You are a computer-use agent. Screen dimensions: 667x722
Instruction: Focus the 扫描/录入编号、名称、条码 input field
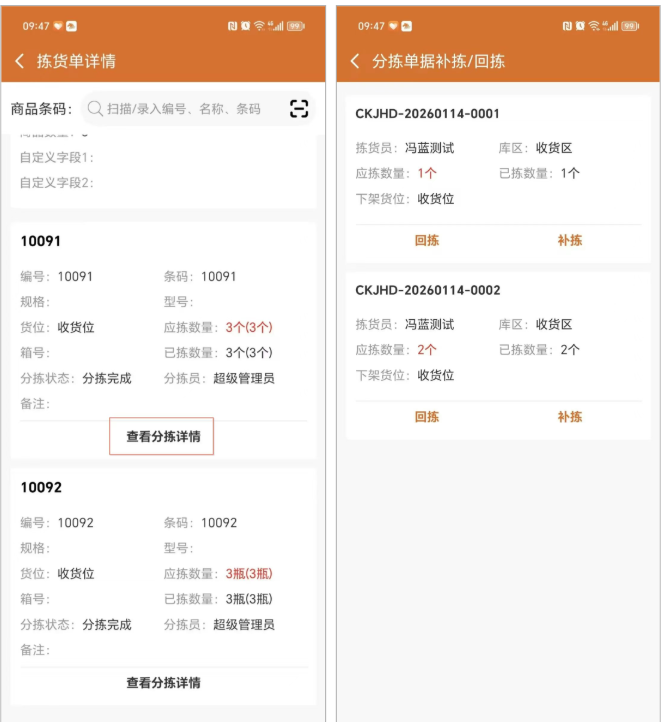183,109
